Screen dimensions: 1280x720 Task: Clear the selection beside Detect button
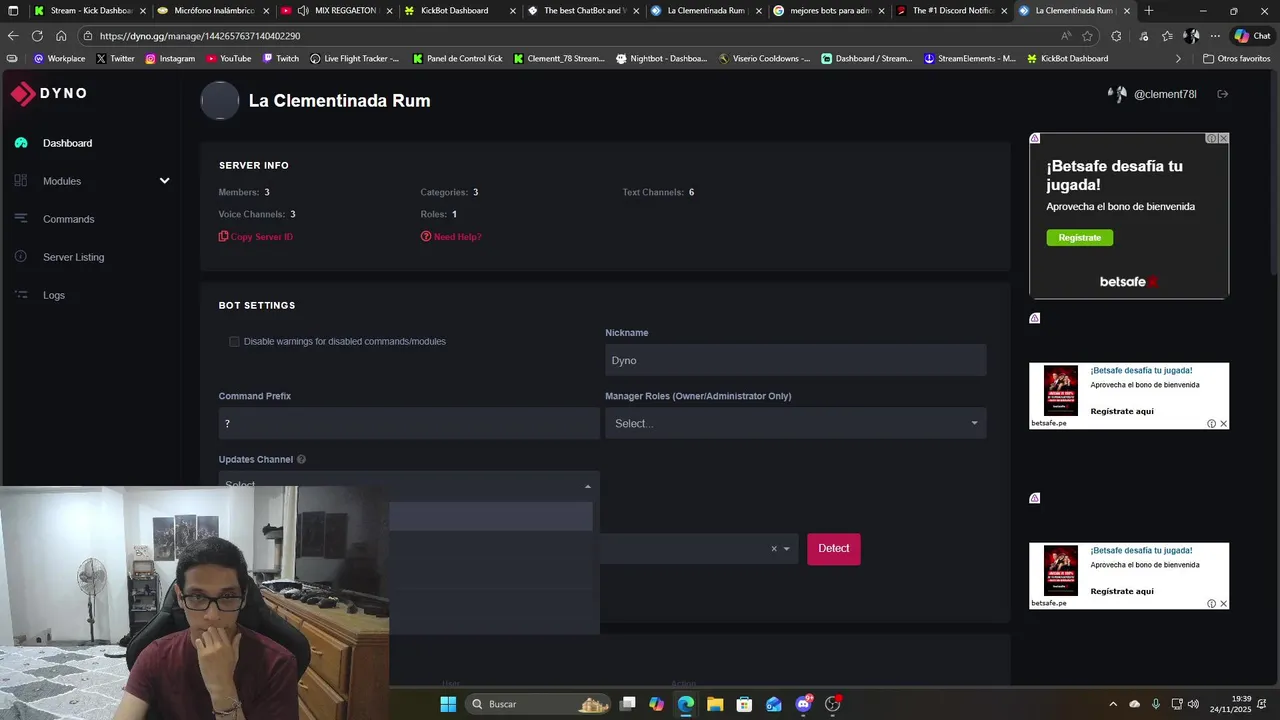click(773, 549)
